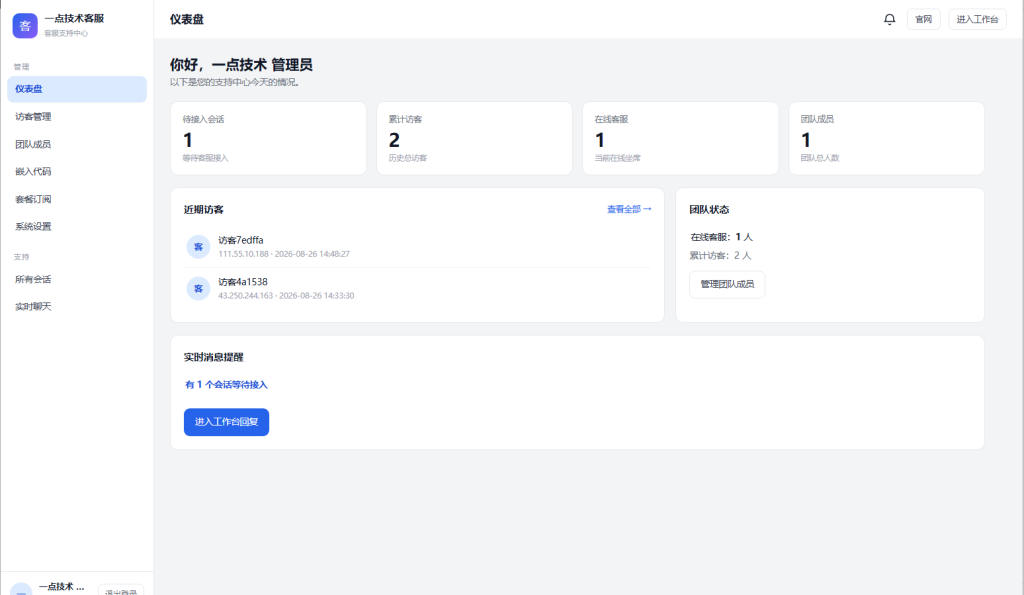Click the 待接入会话 stat card
The image size is (1024, 595).
coord(268,138)
